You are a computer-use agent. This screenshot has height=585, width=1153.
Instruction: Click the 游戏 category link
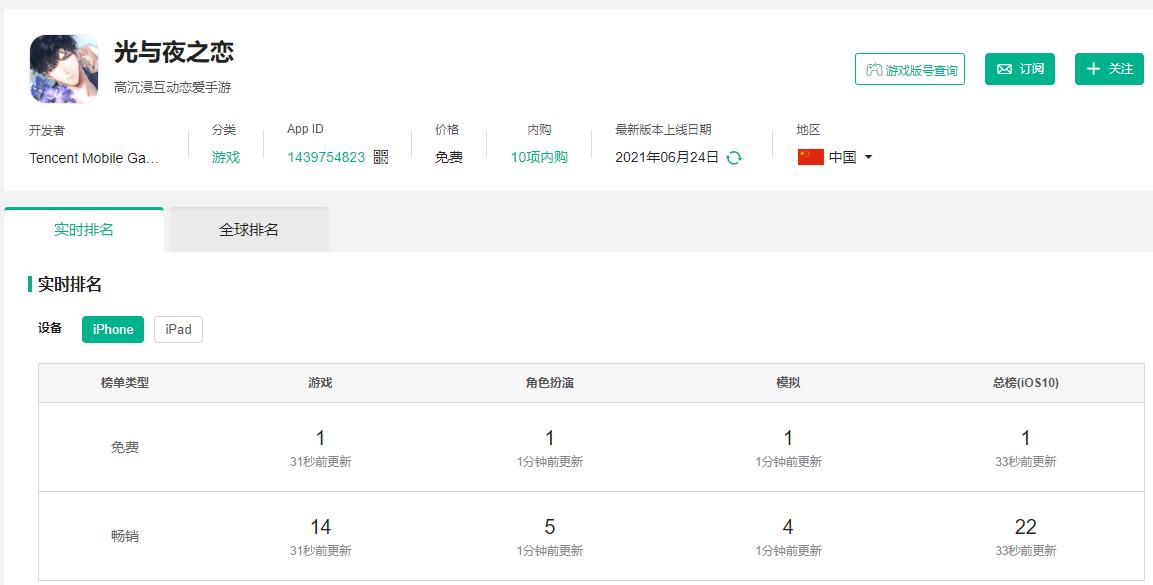point(225,157)
